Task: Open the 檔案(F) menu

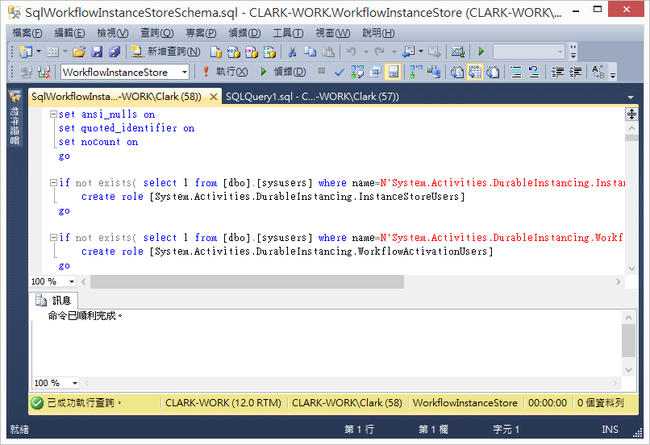Action: pyautogui.click(x=27, y=33)
